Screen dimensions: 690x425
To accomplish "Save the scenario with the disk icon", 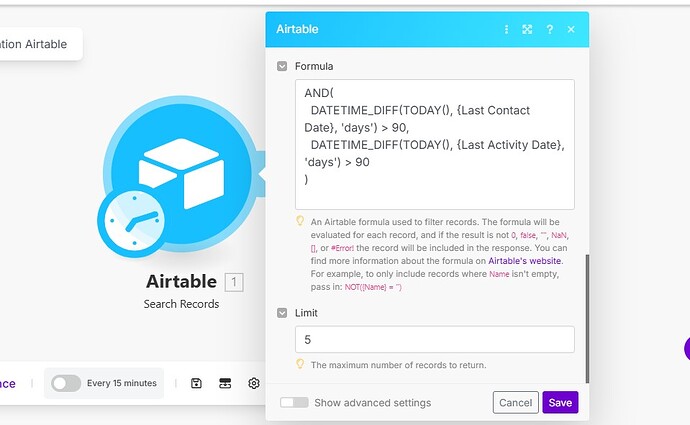I will pyautogui.click(x=196, y=383).
